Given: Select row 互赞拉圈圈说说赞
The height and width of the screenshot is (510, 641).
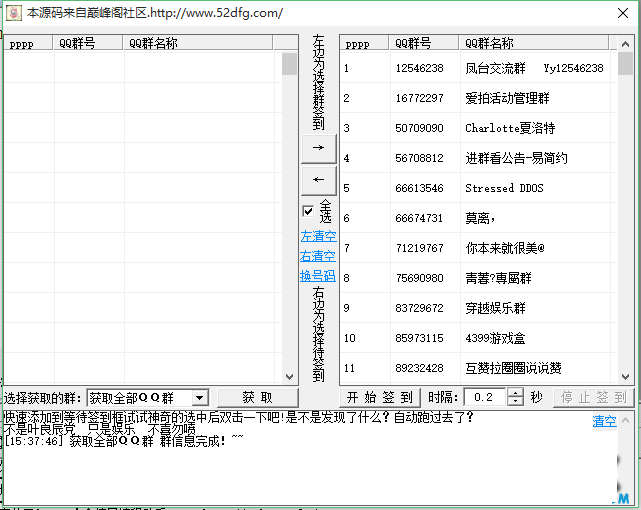Looking at the screenshot, I should 479,368.
